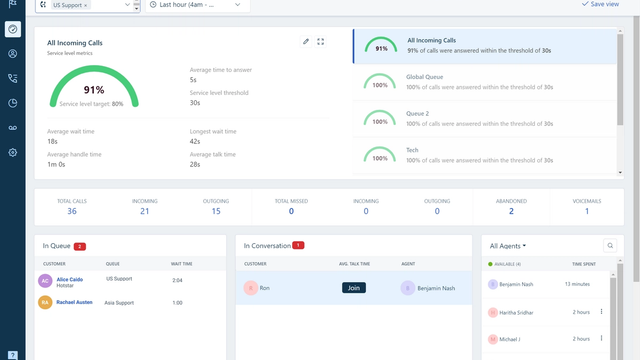The width and height of the screenshot is (640, 360).
Task: Click the Wait Time column header
Action: pos(182,264)
